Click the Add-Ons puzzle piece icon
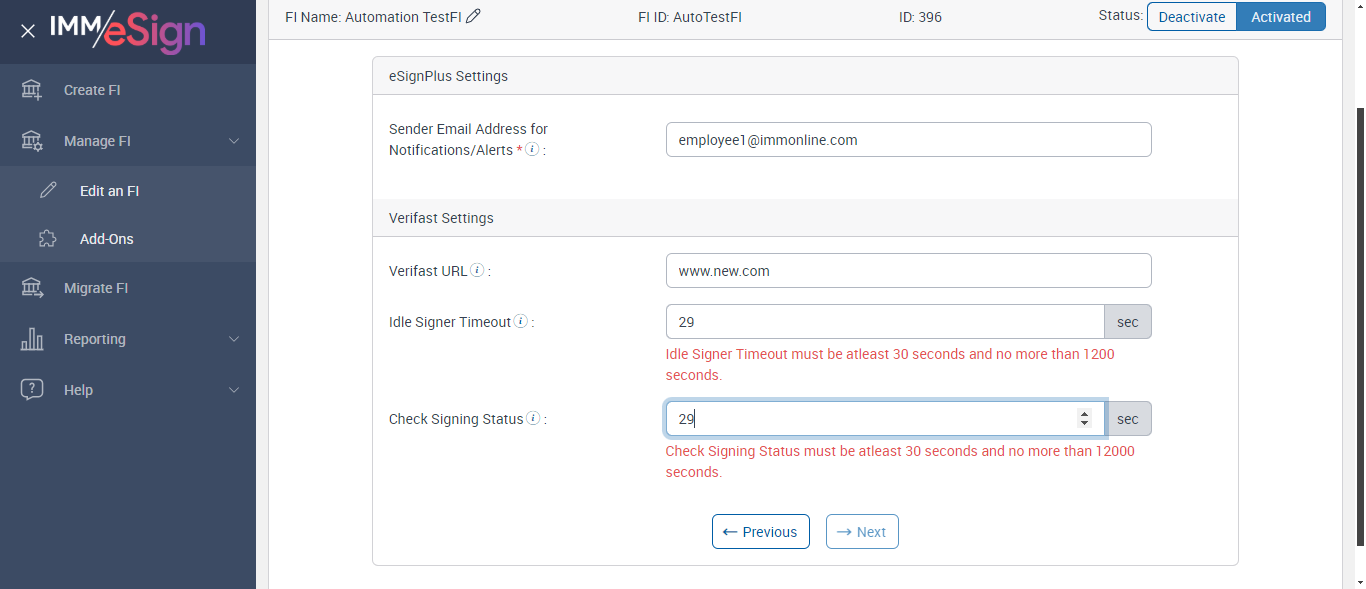This screenshot has height=589, width=1366. [x=47, y=239]
